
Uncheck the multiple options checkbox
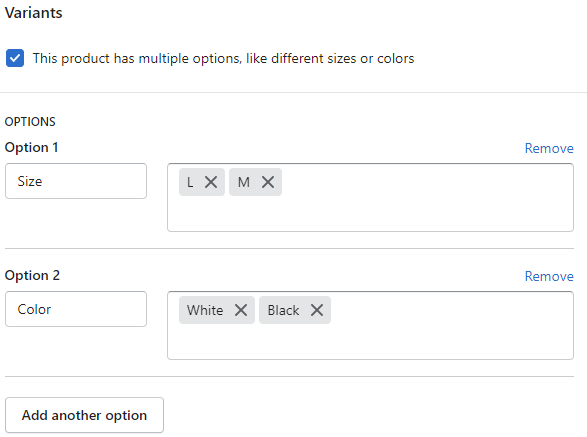15,58
